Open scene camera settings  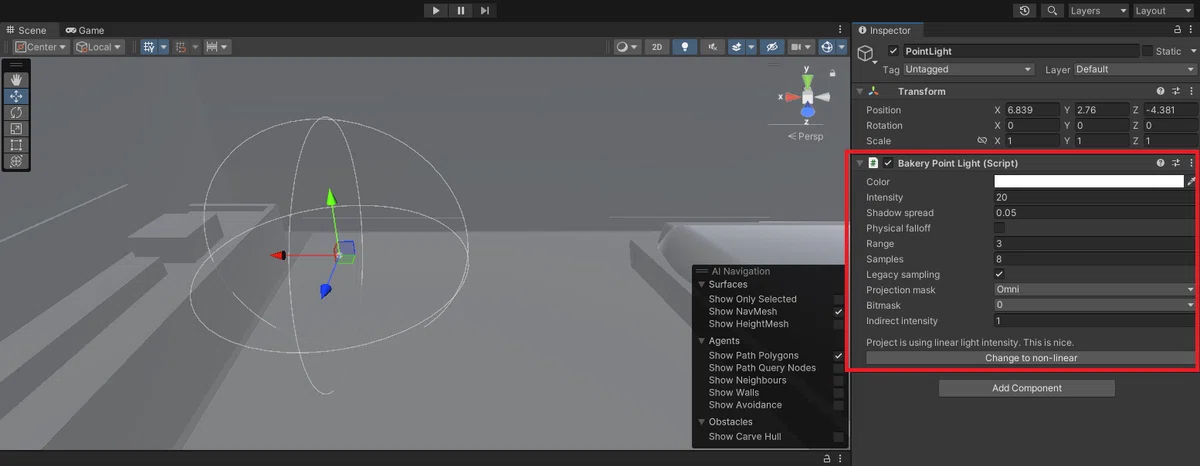[x=800, y=47]
